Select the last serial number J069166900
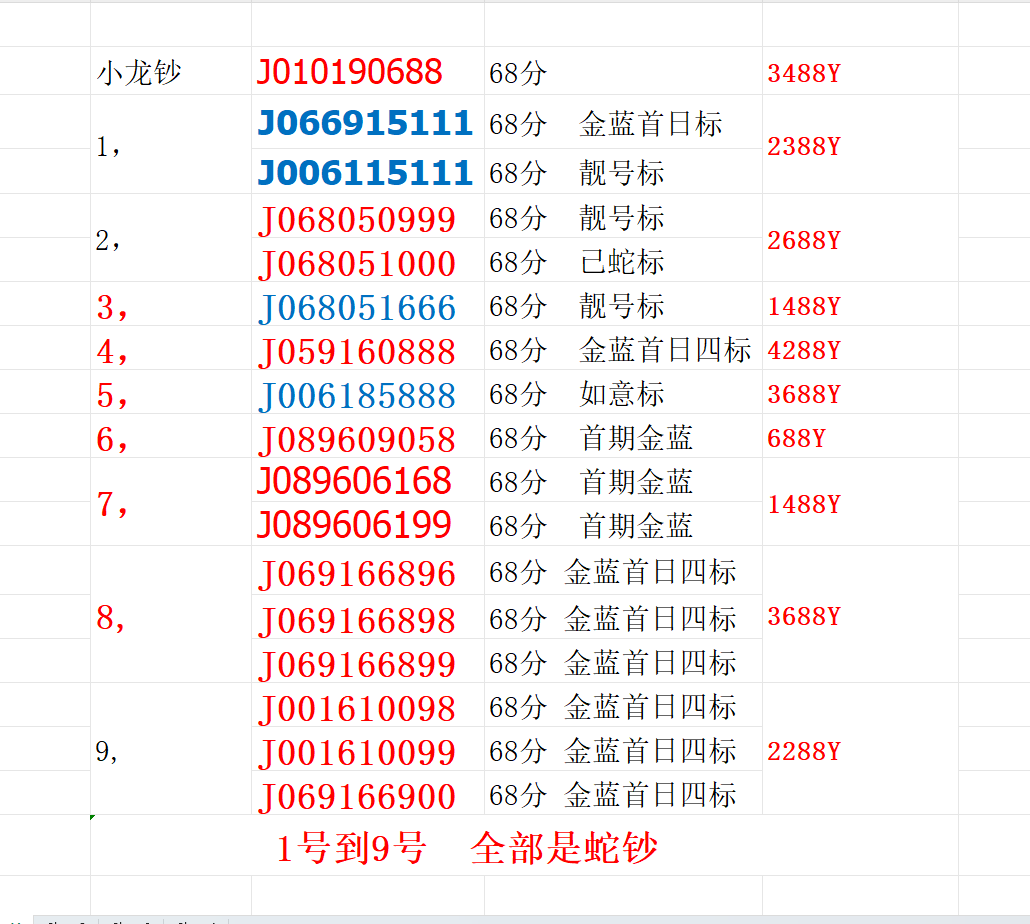Viewport: 1030px width, 924px height. [x=357, y=797]
